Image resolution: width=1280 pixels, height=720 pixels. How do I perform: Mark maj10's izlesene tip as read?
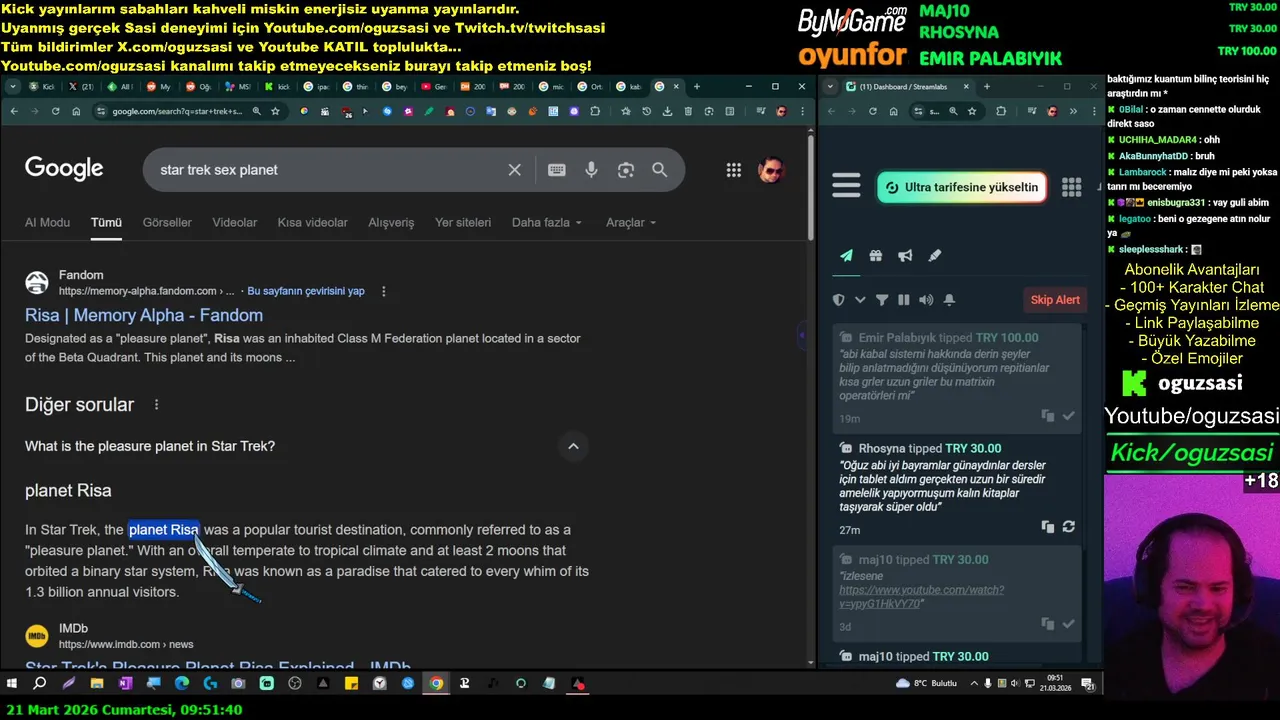coord(1068,623)
